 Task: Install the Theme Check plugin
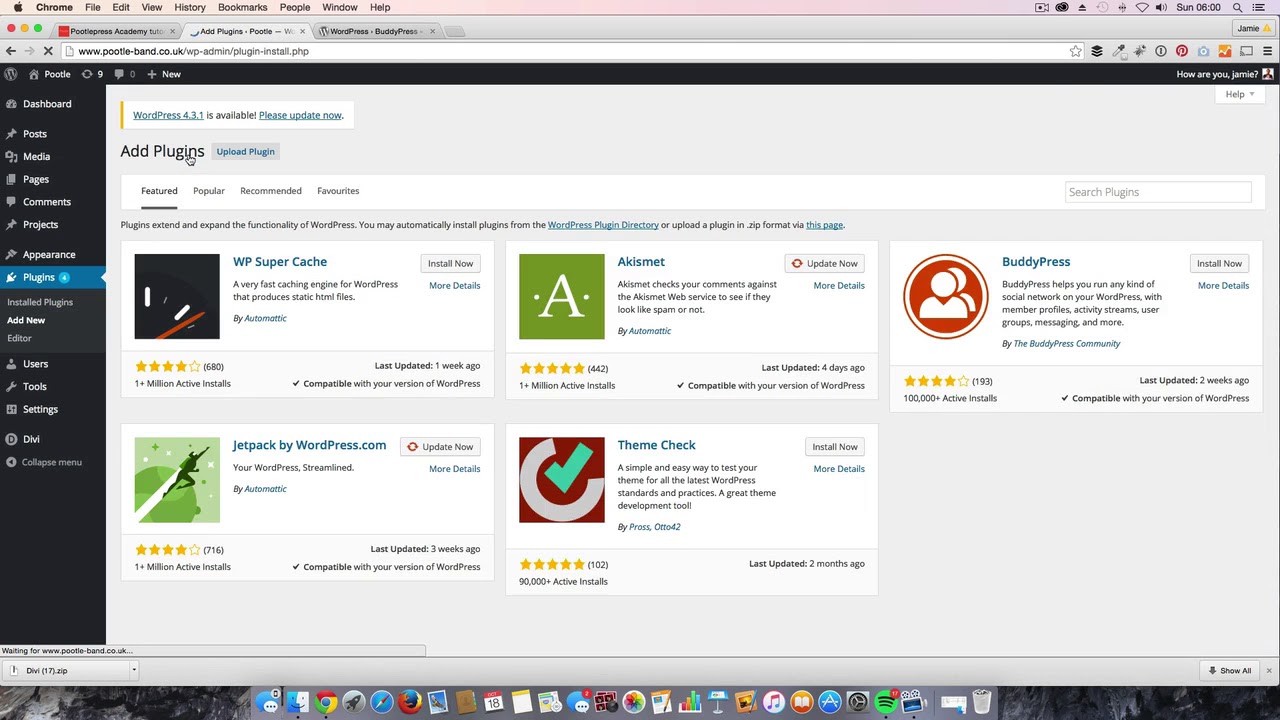(x=835, y=447)
